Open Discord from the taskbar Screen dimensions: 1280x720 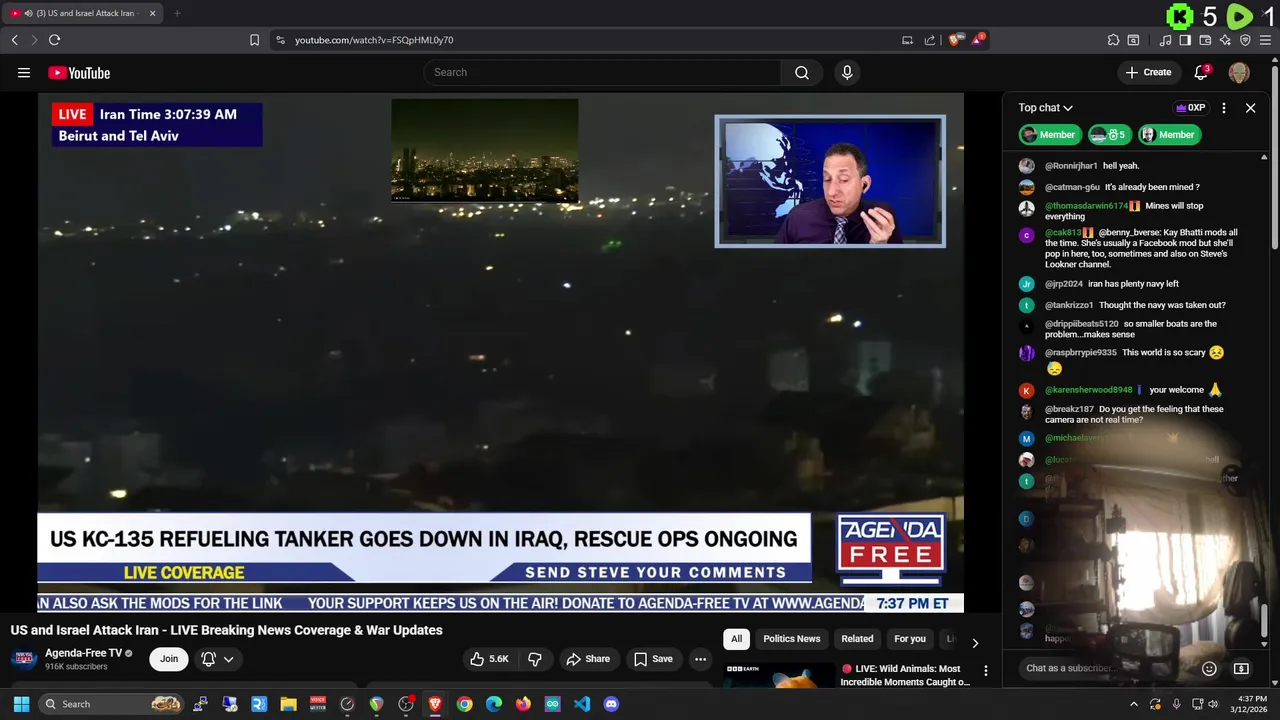point(611,704)
